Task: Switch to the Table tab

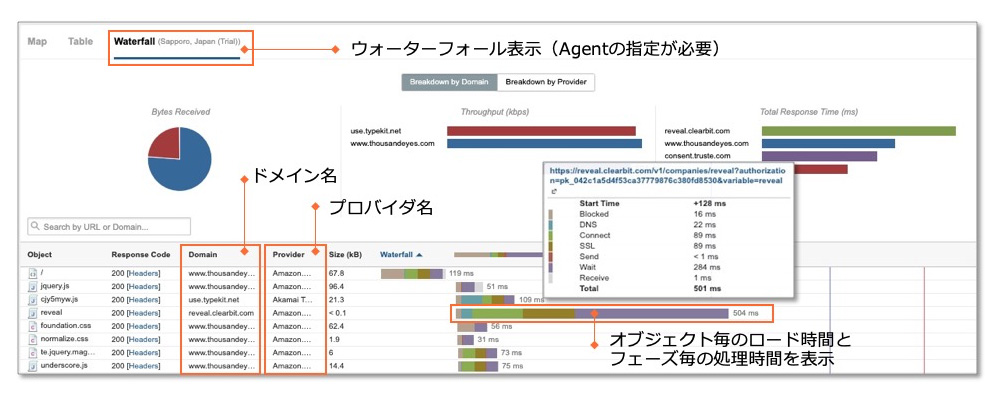Action: tap(80, 42)
